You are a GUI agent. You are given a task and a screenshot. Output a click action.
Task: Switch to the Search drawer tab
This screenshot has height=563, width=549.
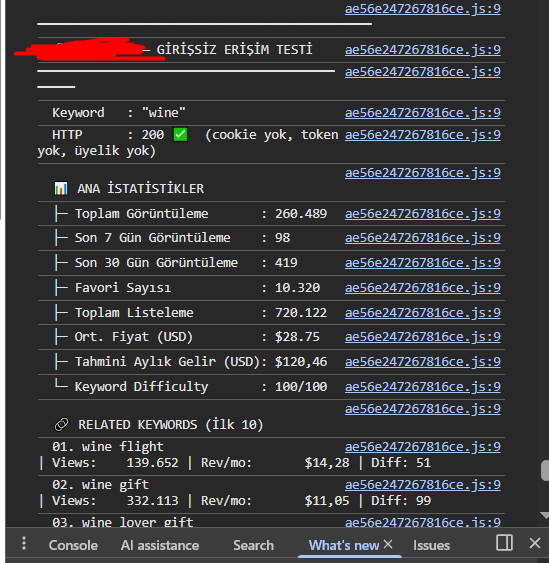click(x=253, y=545)
